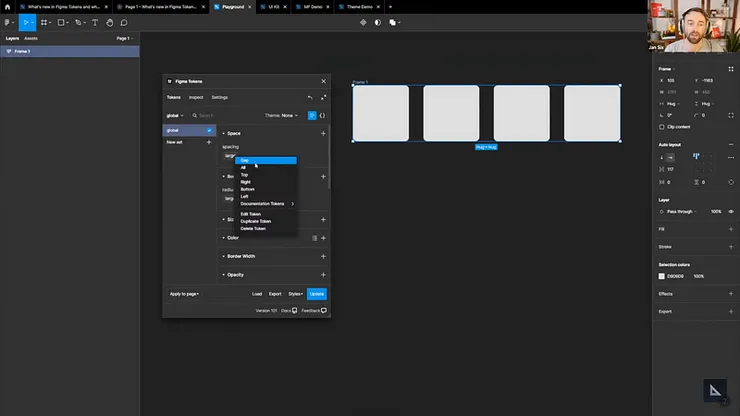Viewport: 740px width, 416px height.
Task: Add a new token in Space section
Action: click(x=323, y=133)
